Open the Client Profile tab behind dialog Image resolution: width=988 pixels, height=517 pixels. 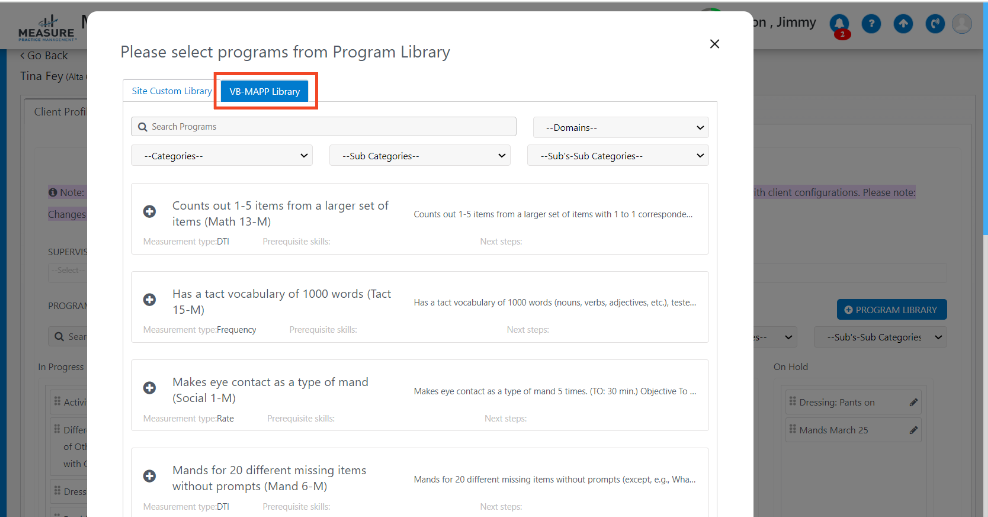point(59,112)
